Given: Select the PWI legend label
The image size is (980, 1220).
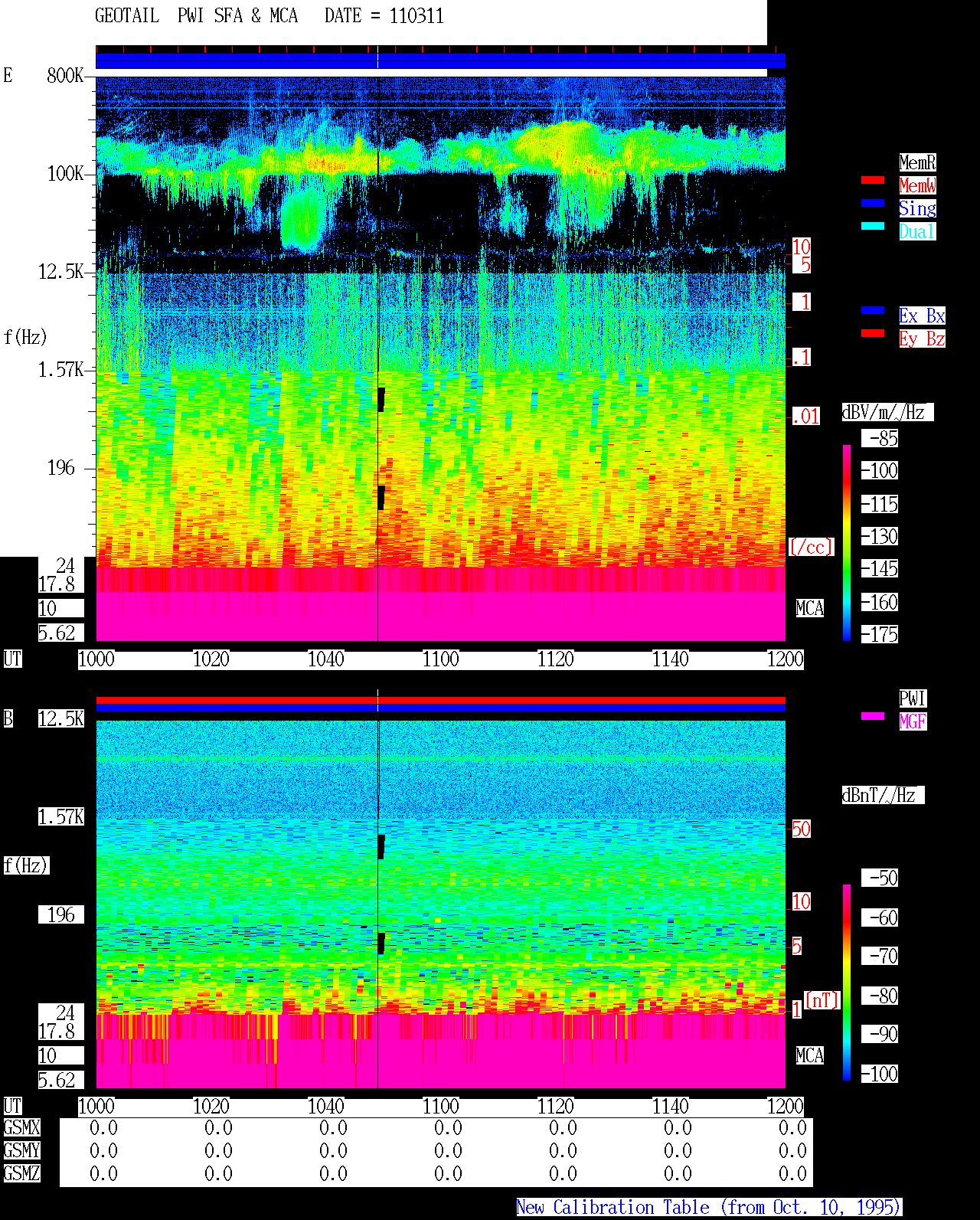Looking at the screenshot, I should [x=913, y=698].
